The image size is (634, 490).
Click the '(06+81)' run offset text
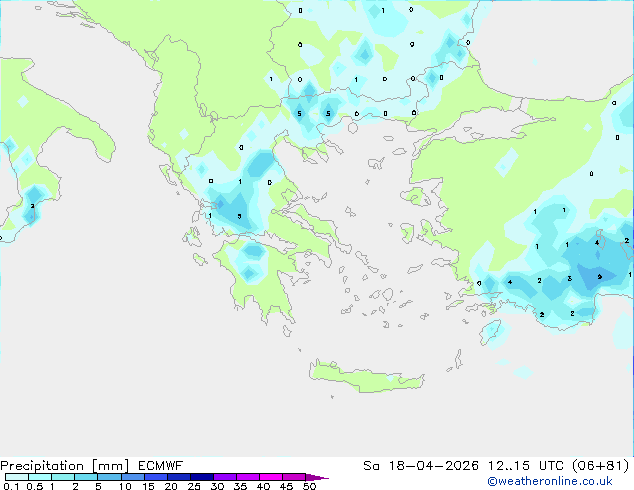coord(601,466)
